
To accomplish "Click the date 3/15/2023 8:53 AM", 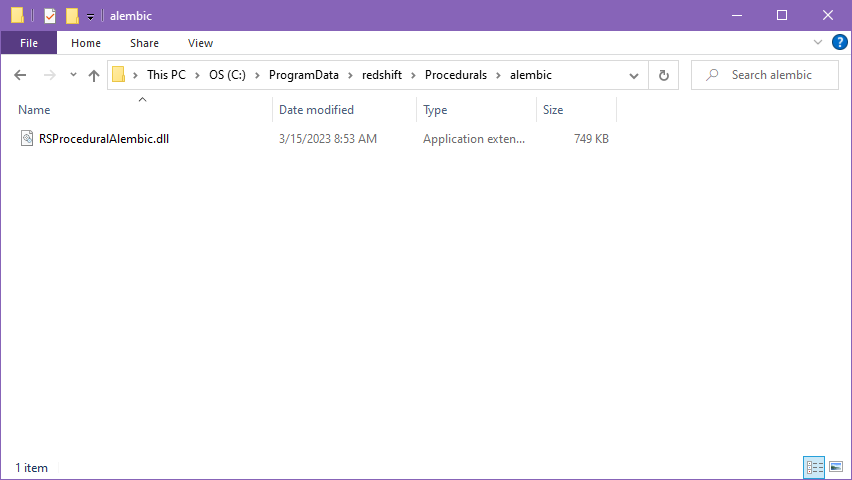I will pyautogui.click(x=328, y=139).
